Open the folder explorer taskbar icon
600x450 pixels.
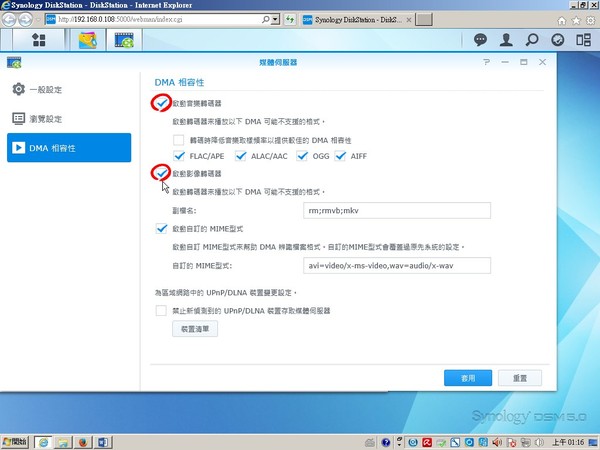point(63,442)
